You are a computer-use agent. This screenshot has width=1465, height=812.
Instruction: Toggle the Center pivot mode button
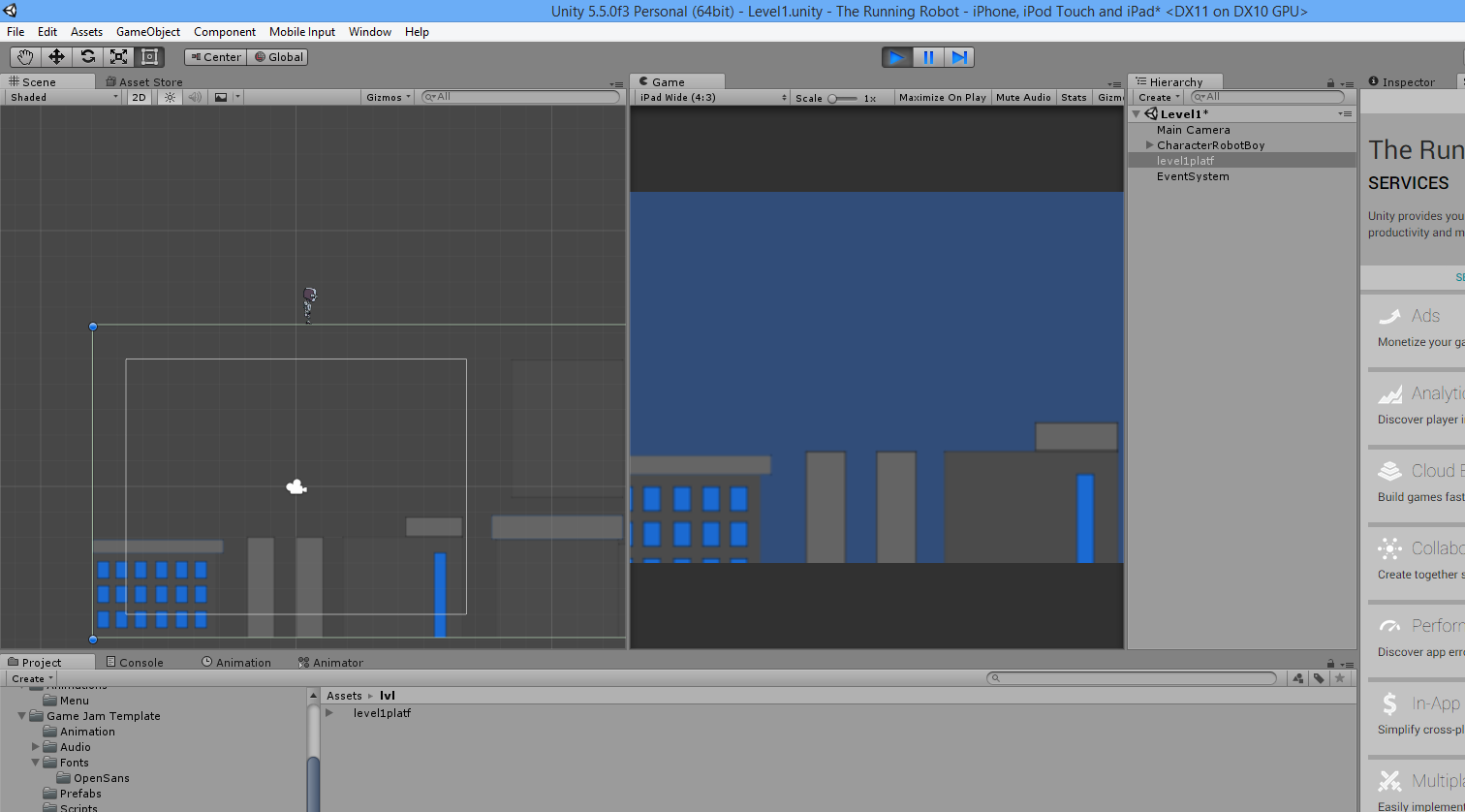click(x=215, y=57)
